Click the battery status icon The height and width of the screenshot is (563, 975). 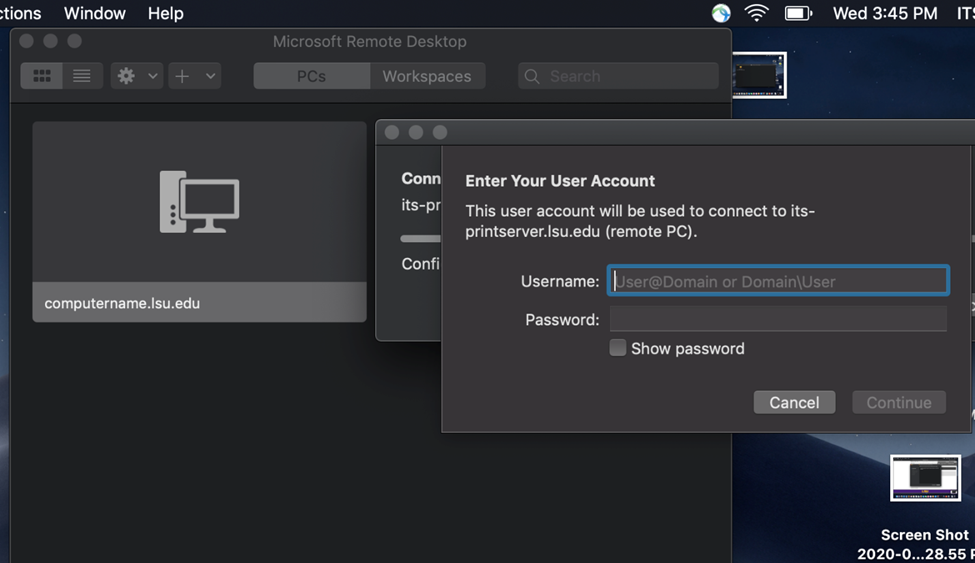click(x=798, y=13)
